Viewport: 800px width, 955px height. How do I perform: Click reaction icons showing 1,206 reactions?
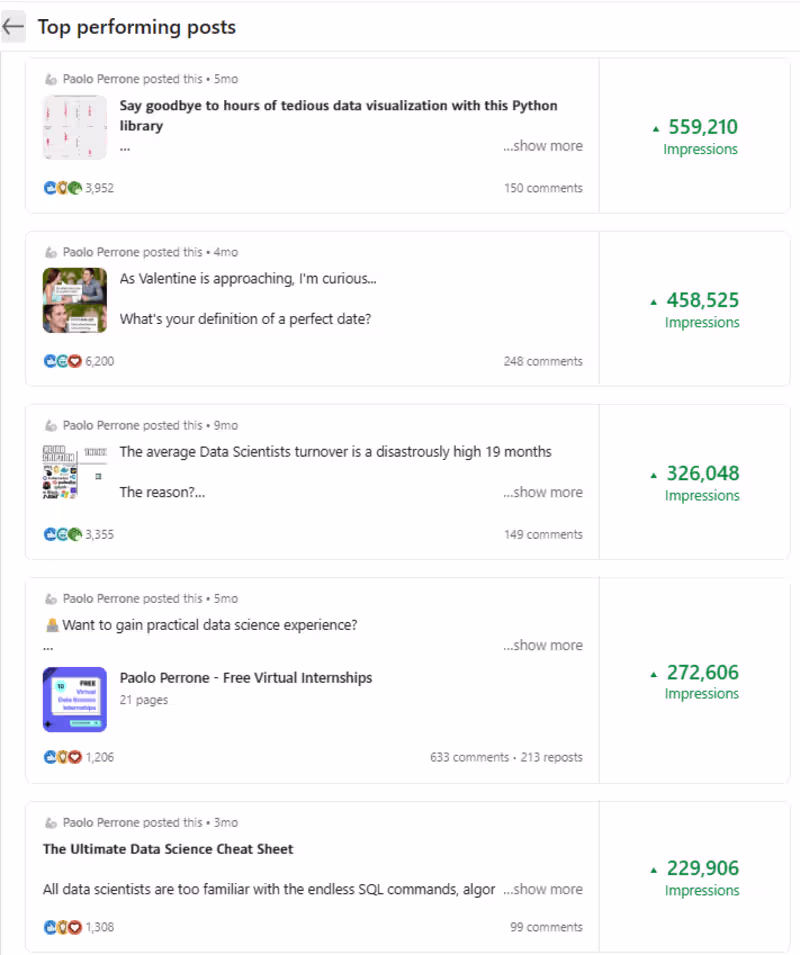[x=63, y=757]
